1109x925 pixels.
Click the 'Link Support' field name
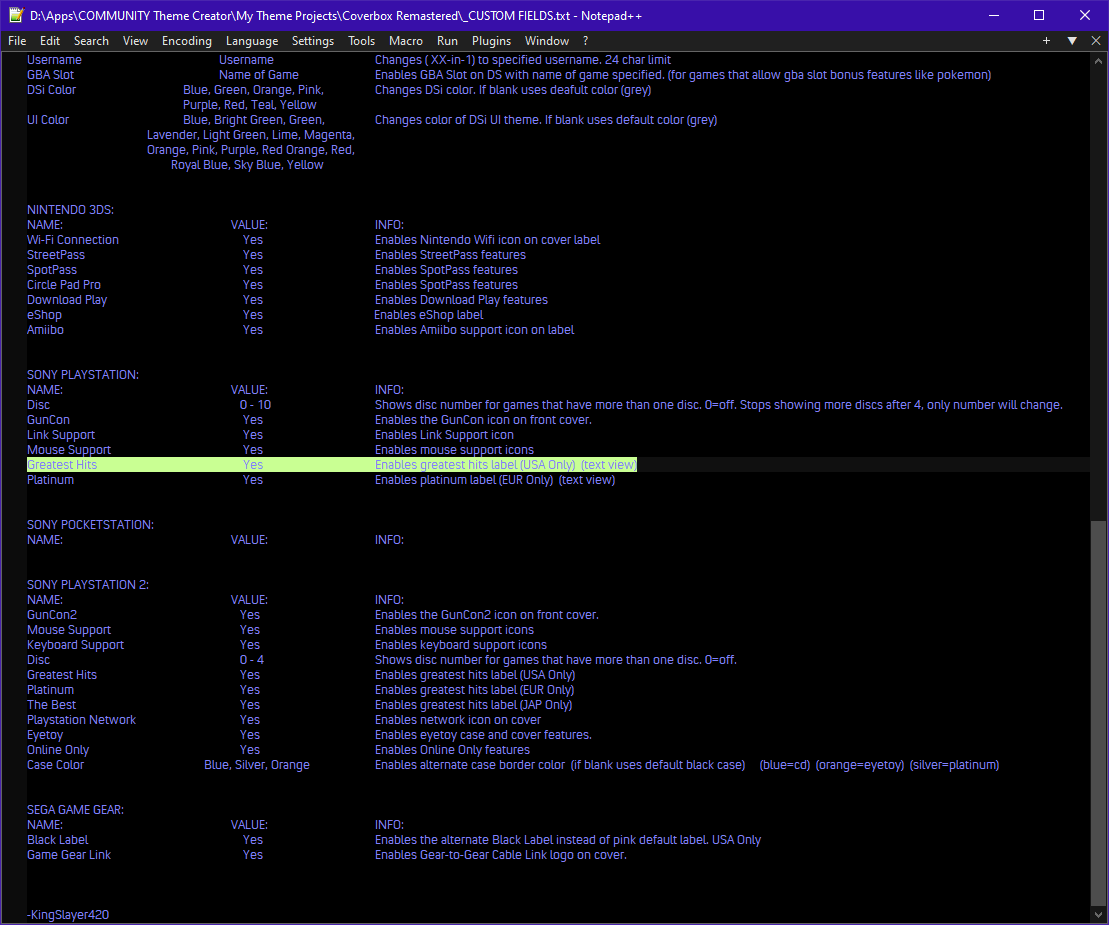click(x=61, y=435)
